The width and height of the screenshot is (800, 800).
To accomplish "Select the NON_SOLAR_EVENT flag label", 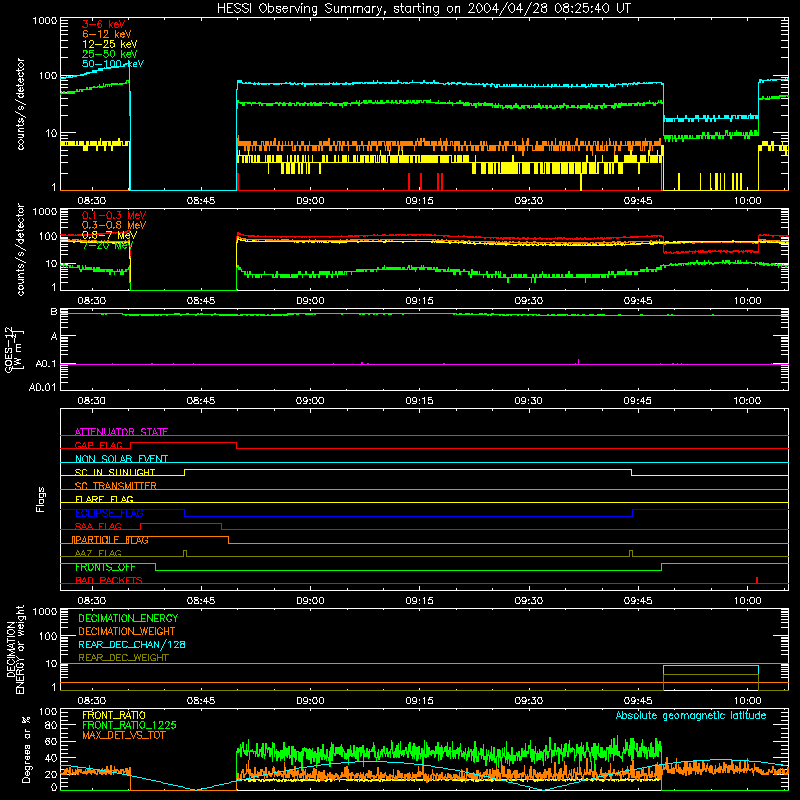I will point(121,459).
